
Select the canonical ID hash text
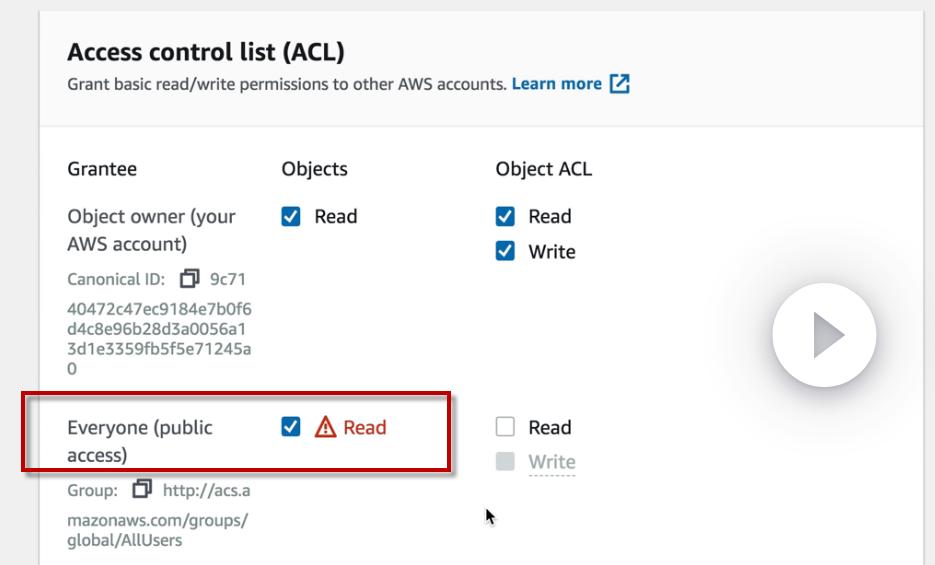(159, 329)
